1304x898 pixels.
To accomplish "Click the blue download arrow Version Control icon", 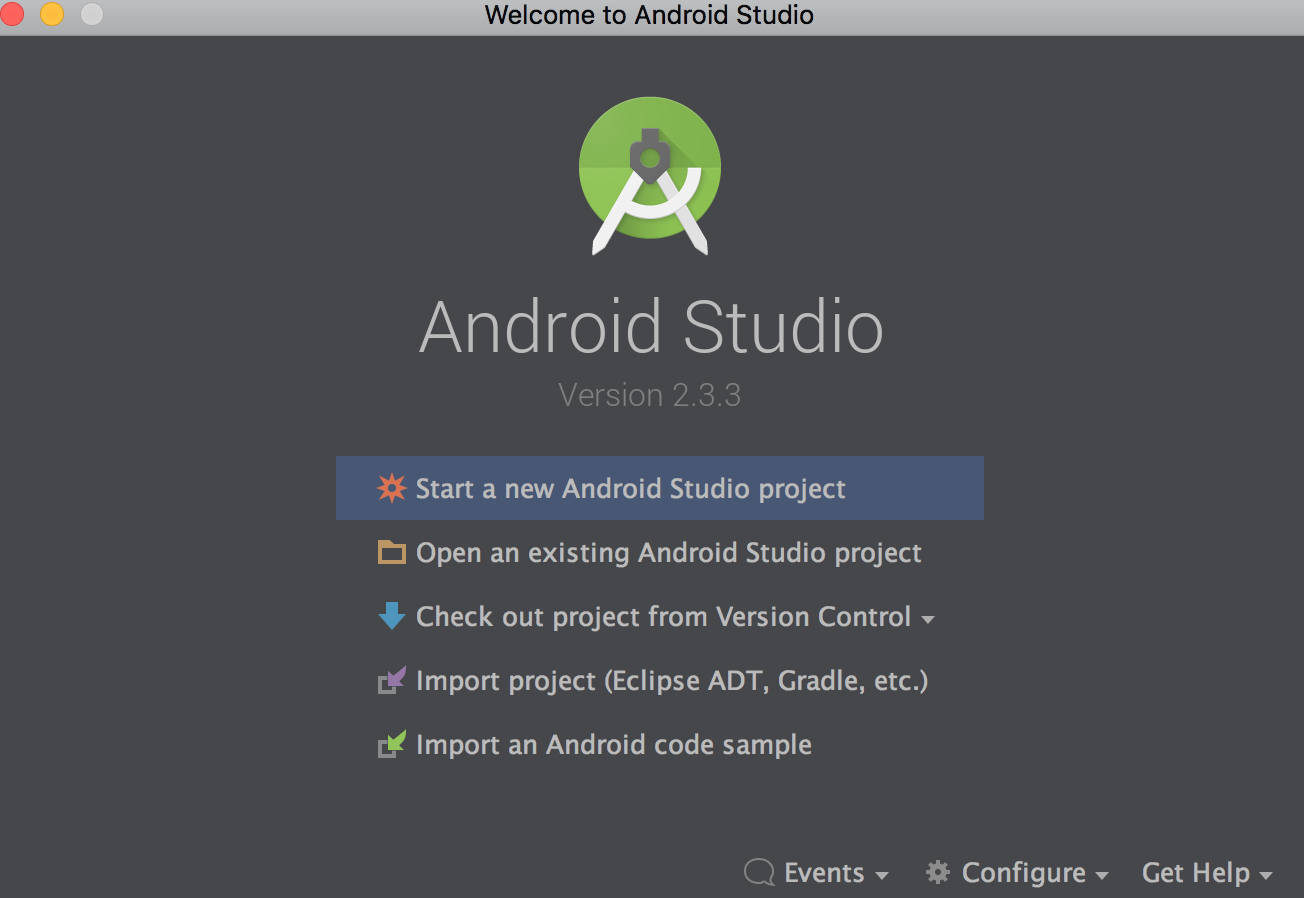I will click(x=391, y=616).
